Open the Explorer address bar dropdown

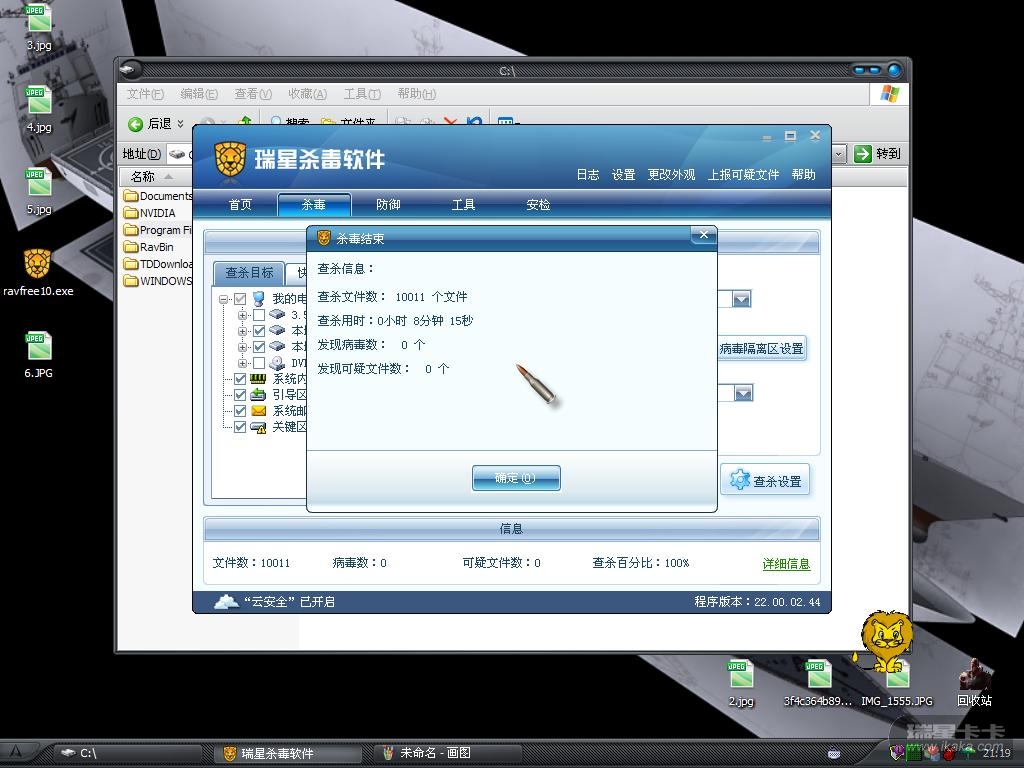(x=839, y=154)
